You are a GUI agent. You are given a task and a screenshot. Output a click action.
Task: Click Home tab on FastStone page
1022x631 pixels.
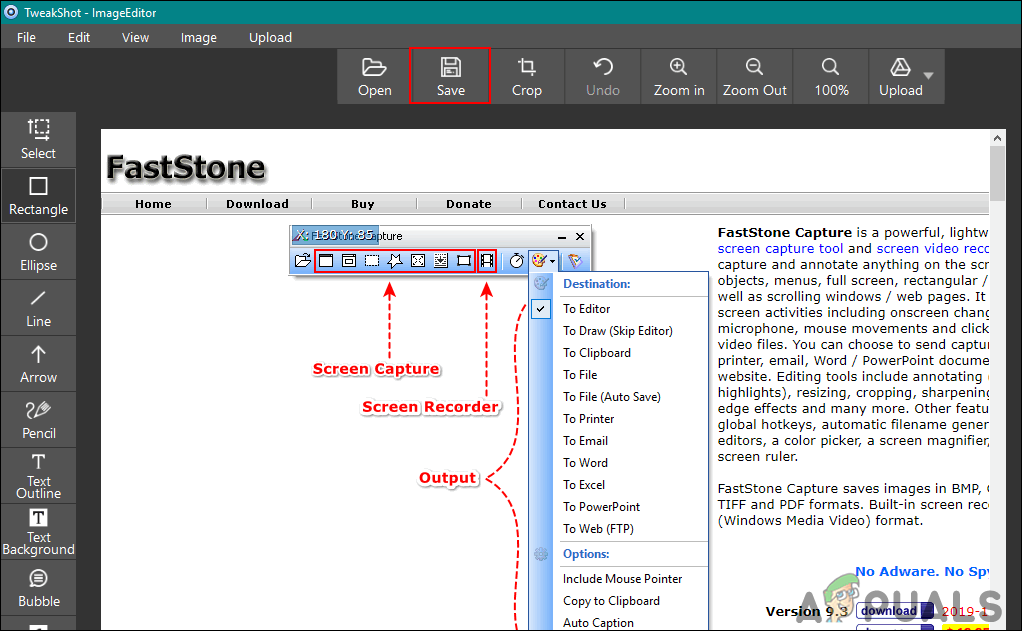[153, 204]
